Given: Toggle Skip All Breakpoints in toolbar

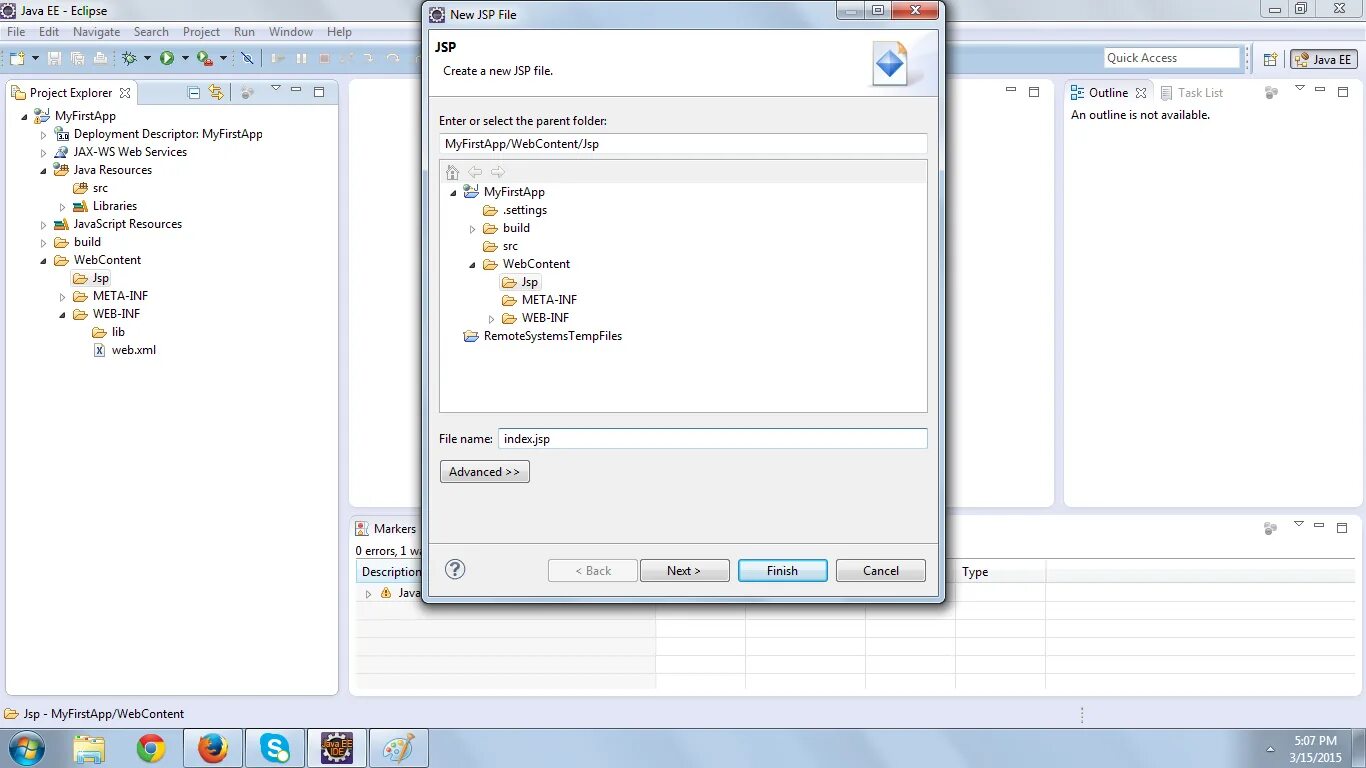Looking at the screenshot, I should pyautogui.click(x=248, y=59).
